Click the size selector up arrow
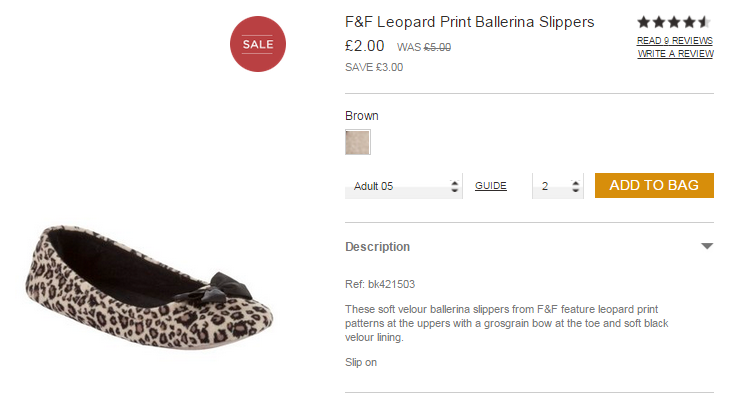The height and width of the screenshot is (399, 741). 454,182
